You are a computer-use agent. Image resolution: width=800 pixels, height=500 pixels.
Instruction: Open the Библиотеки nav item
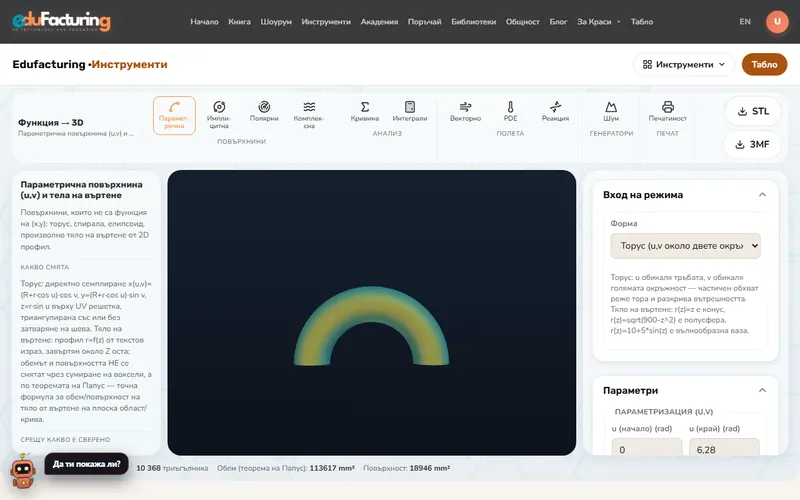(473, 21)
